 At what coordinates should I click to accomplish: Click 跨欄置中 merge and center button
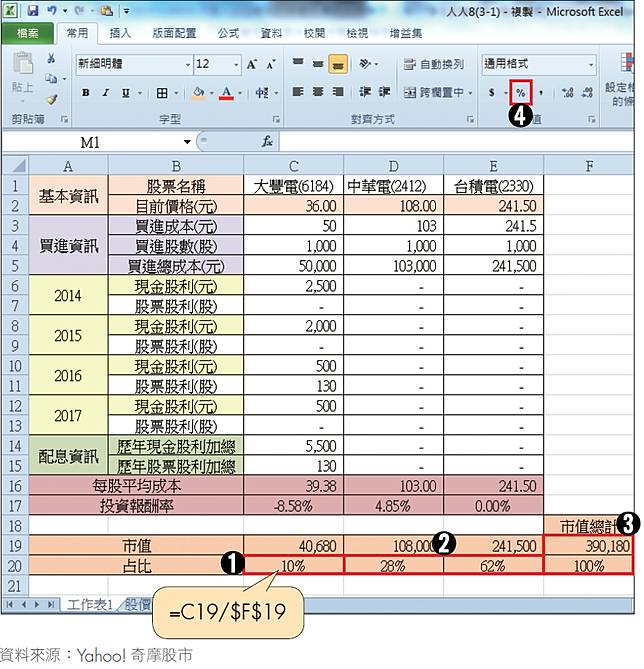434,92
